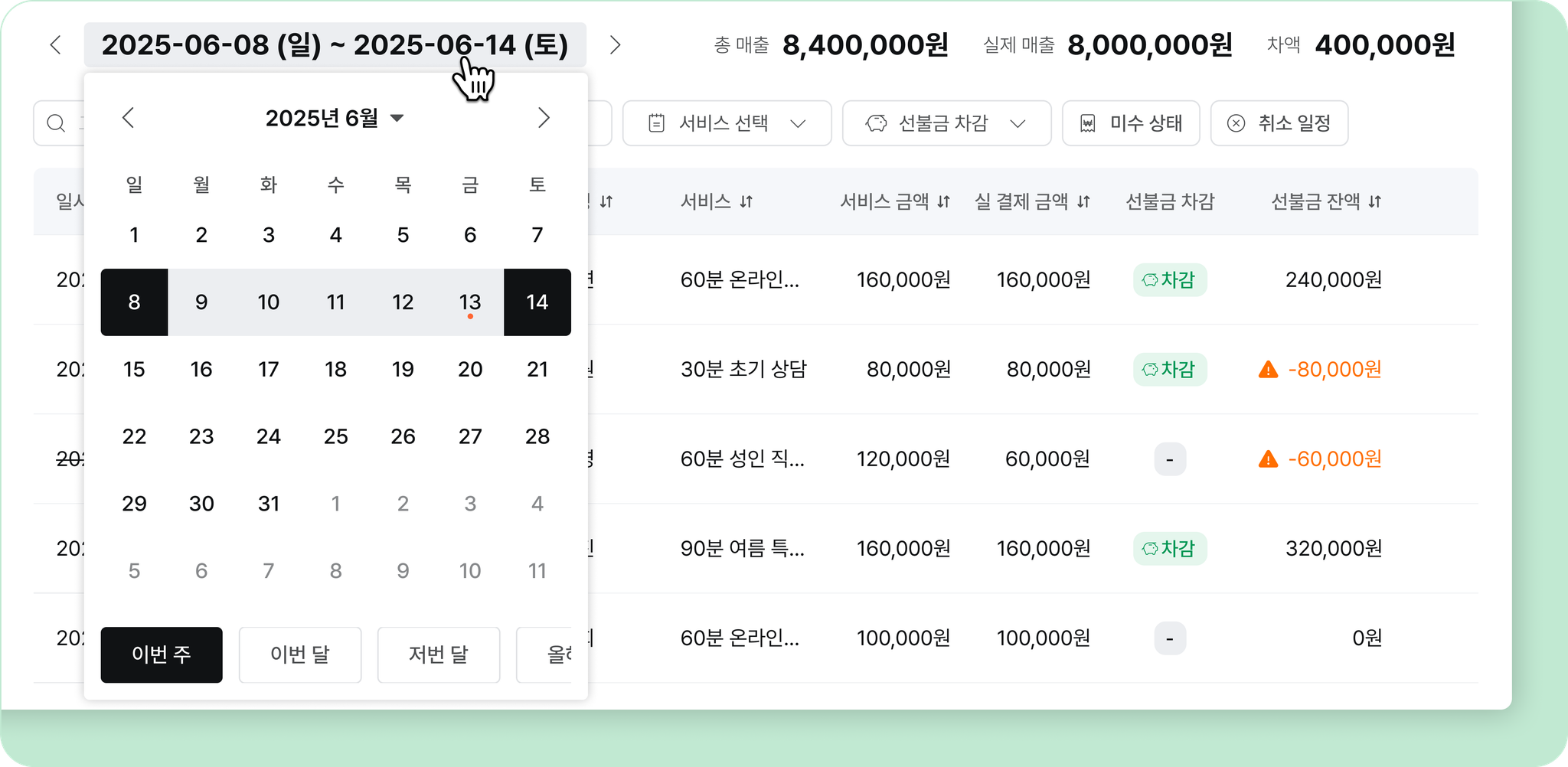
Task: Show previous month in calendar popup
Action: click(128, 118)
